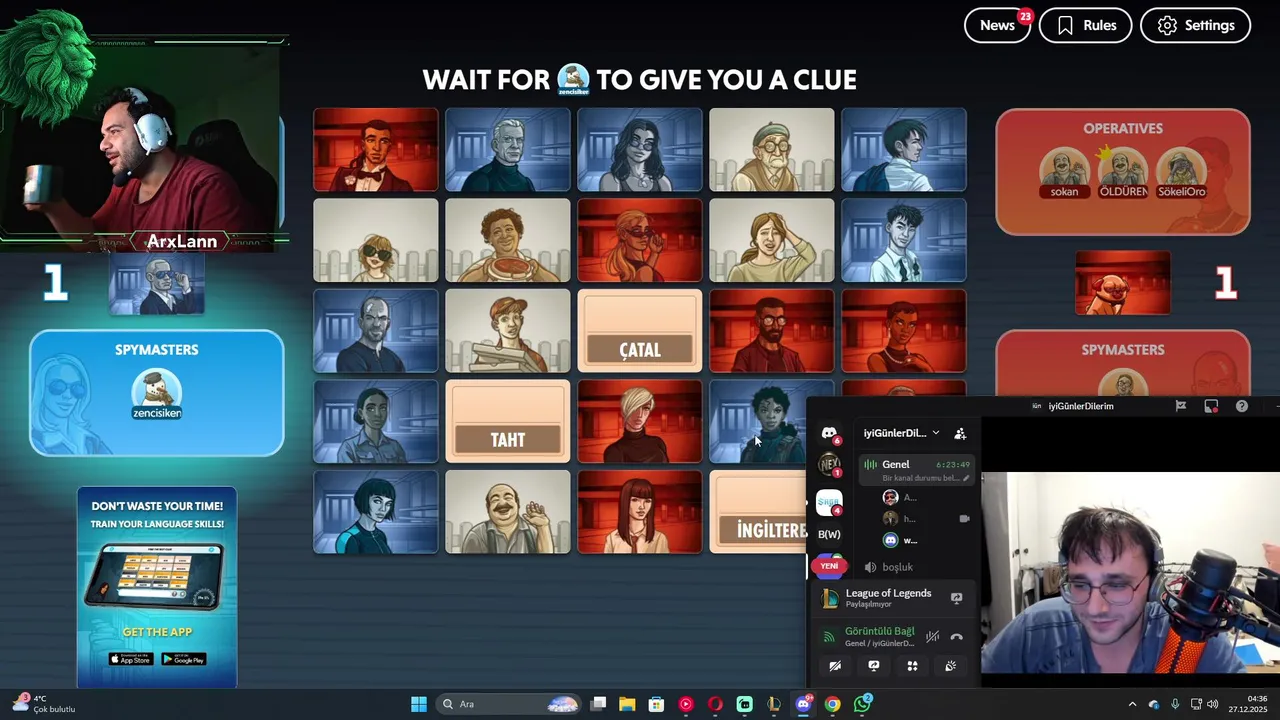Open the Windows Start menu

tap(419, 704)
